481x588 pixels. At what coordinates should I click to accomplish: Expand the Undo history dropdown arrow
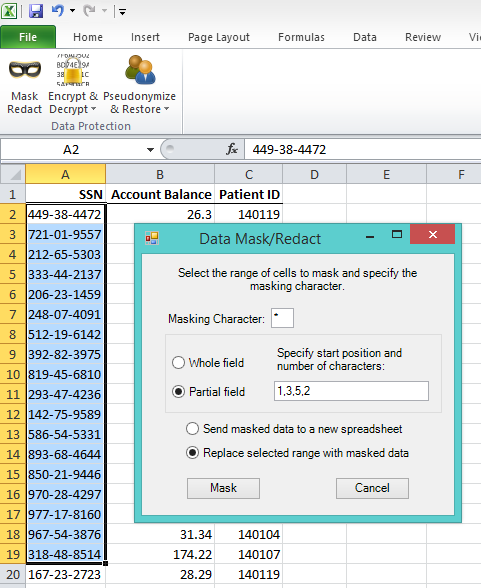point(72,11)
